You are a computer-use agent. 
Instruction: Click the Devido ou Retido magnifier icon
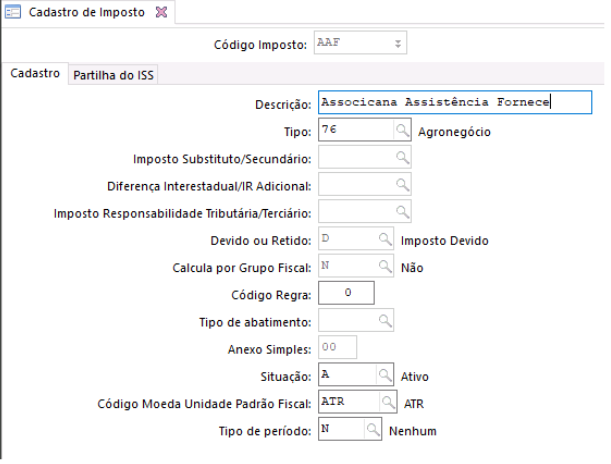tap(384, 239)
